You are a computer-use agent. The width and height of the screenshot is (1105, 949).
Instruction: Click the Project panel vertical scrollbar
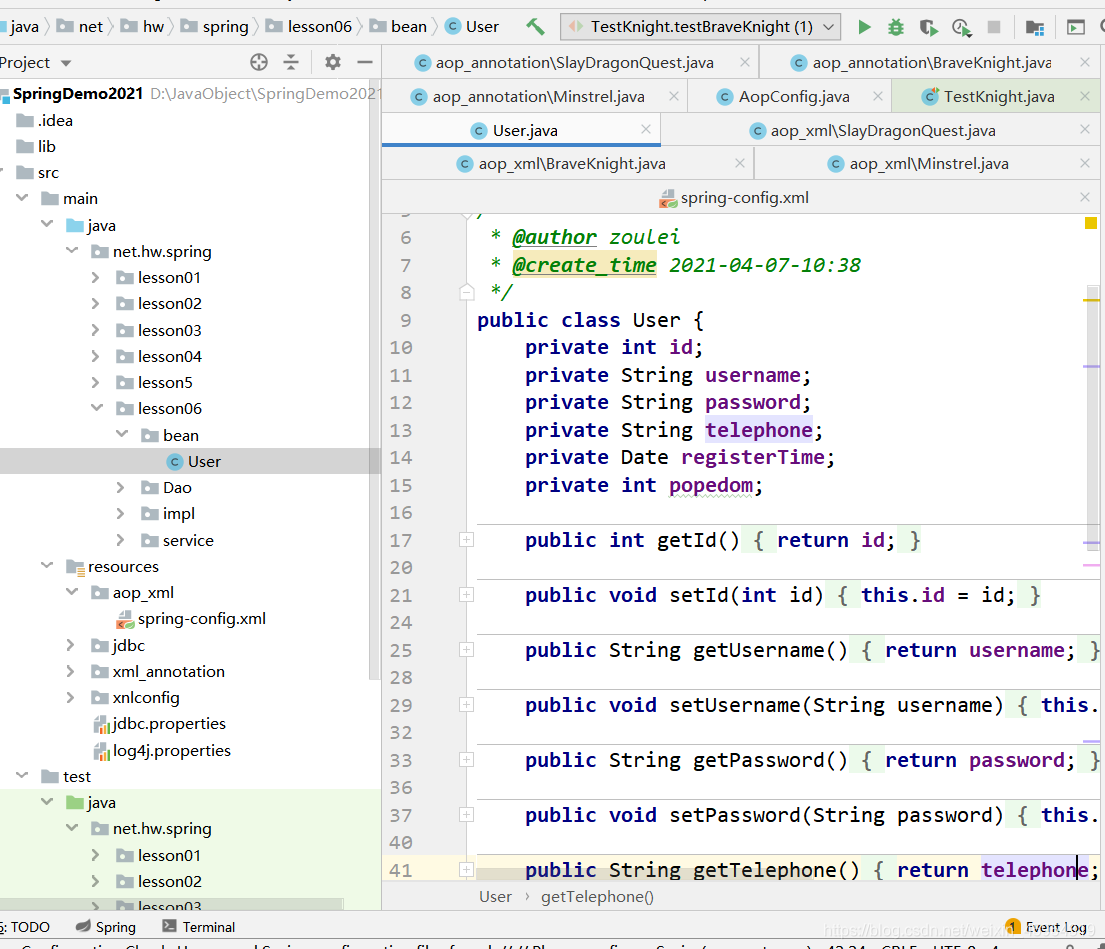(374, 380)
